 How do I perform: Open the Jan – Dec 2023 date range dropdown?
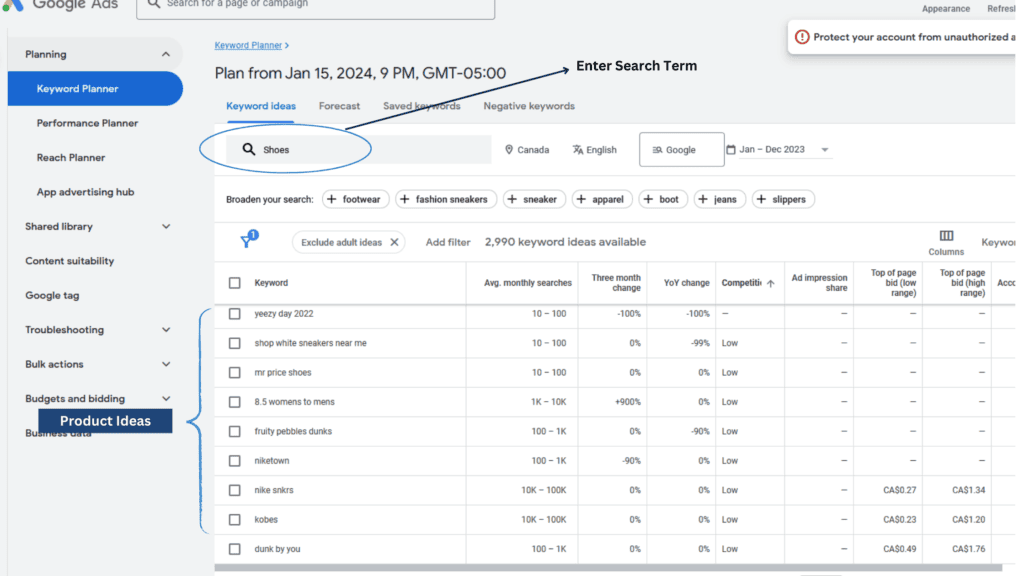[x=778, y=150]
